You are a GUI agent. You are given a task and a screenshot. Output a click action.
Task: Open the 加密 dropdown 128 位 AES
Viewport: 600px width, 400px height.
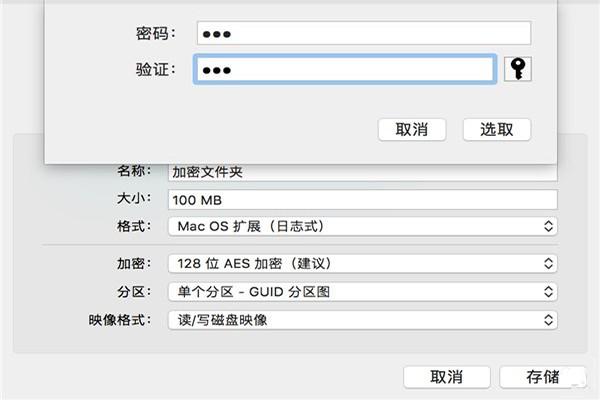pyautogui.click(x=362, y=263)
